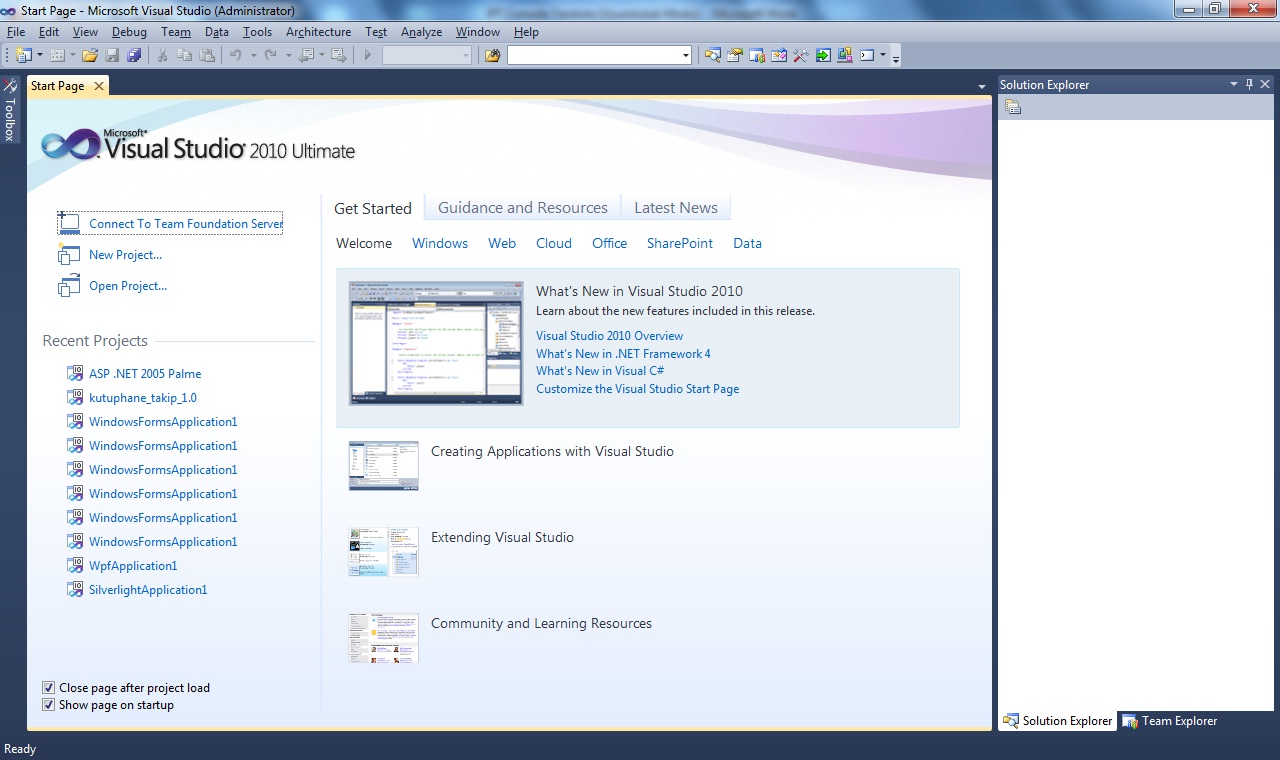Image resolution: width=1280 pixels, height=760 pixels.
Task: Open the Solution Configurations combo box
Action: coord(427,56)
